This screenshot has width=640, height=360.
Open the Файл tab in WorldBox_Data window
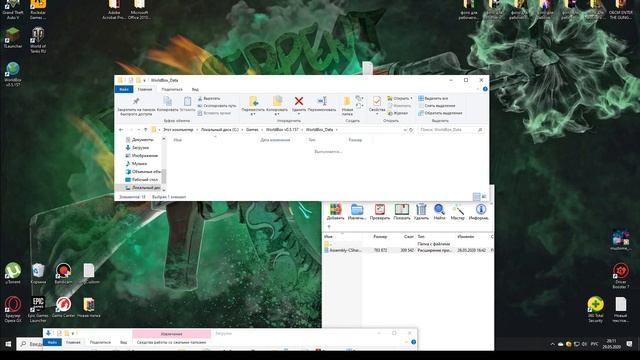(124, 89)
